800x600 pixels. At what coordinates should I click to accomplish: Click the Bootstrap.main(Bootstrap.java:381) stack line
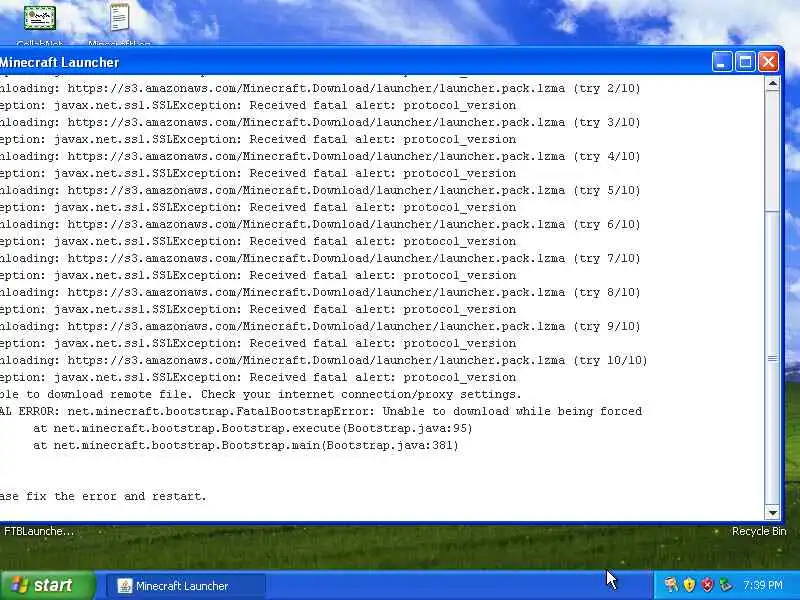246,445
